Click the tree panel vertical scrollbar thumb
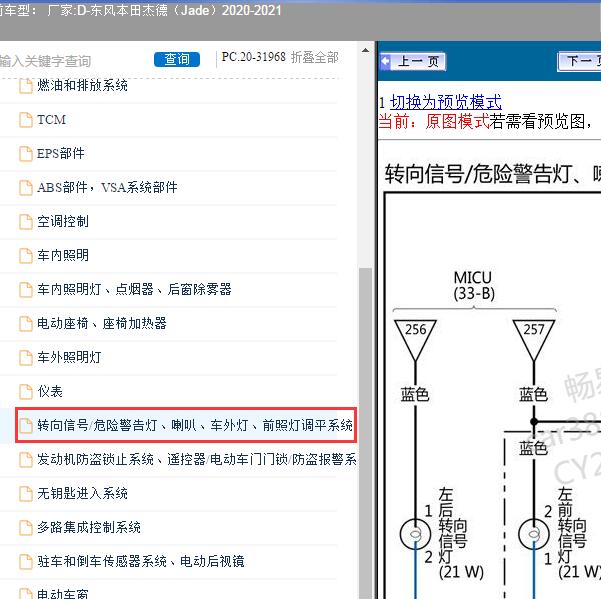 click(365, 433)
